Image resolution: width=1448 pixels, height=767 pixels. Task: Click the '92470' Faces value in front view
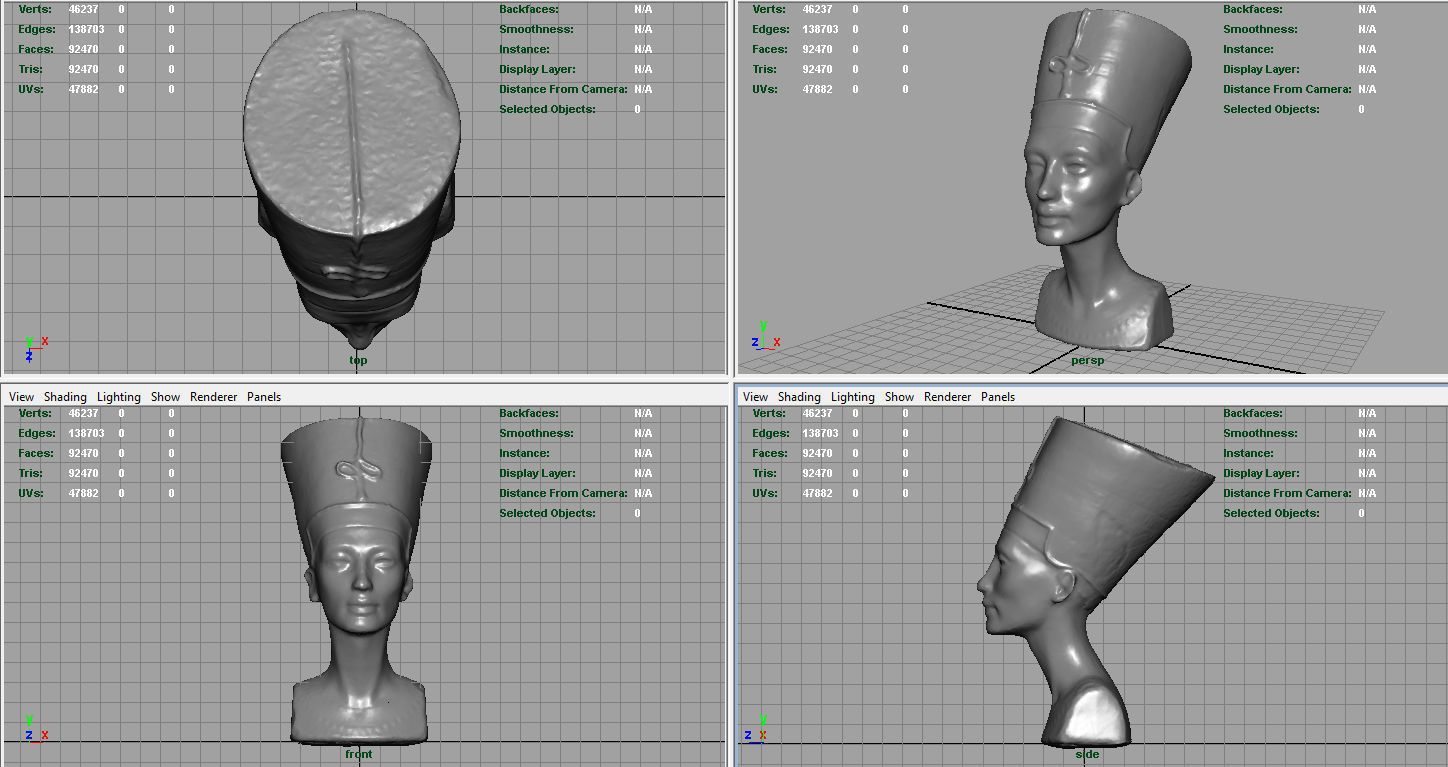tap(83, 453)
